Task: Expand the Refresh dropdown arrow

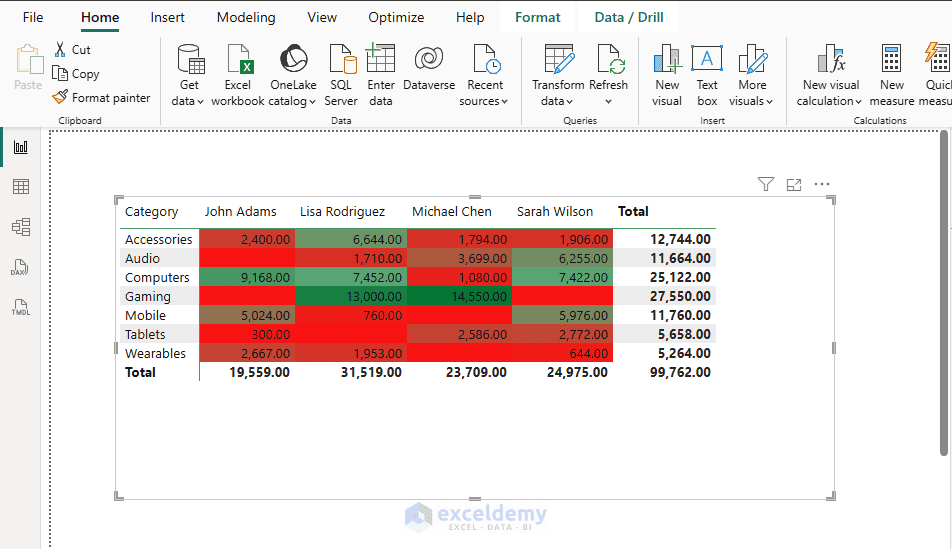Action: tap(608, 102)
